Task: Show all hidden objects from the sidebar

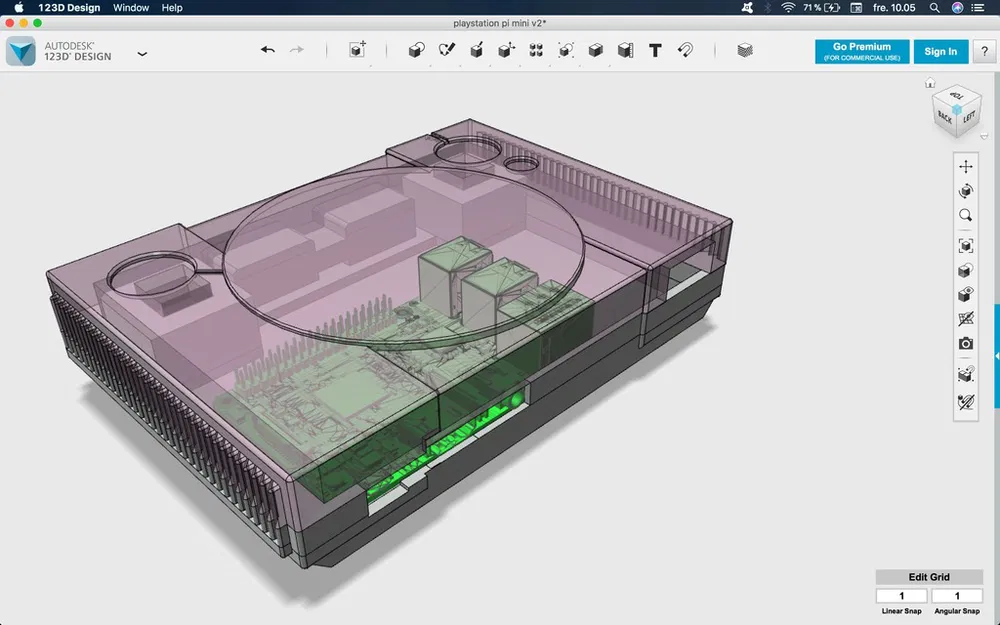Action: click(x=965, y=294)
